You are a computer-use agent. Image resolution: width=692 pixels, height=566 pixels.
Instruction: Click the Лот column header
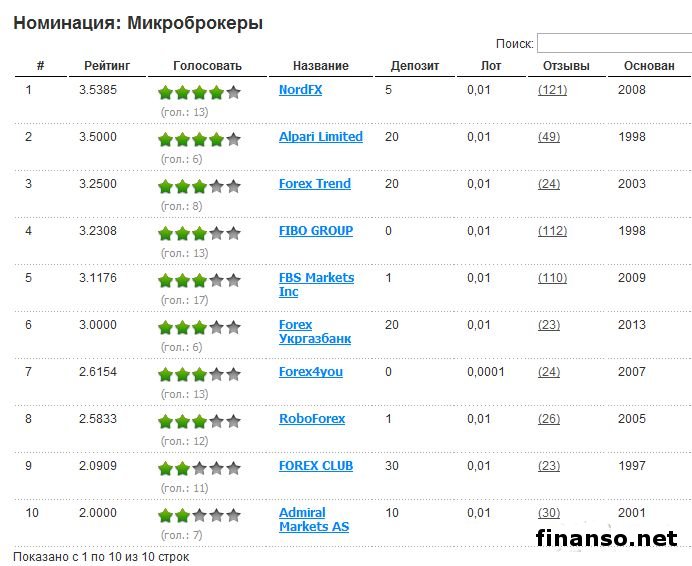491,66
